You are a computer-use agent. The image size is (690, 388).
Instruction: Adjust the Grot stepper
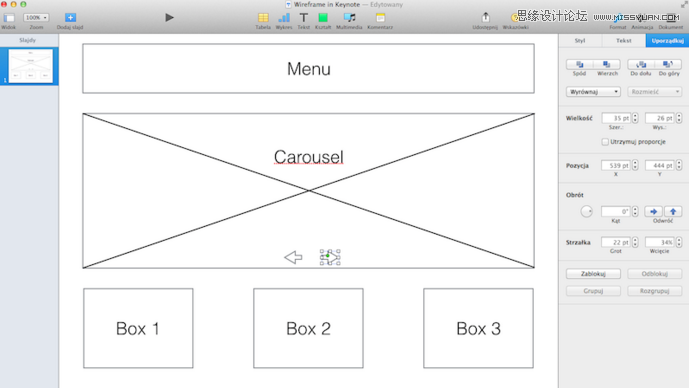coord(635,242)
